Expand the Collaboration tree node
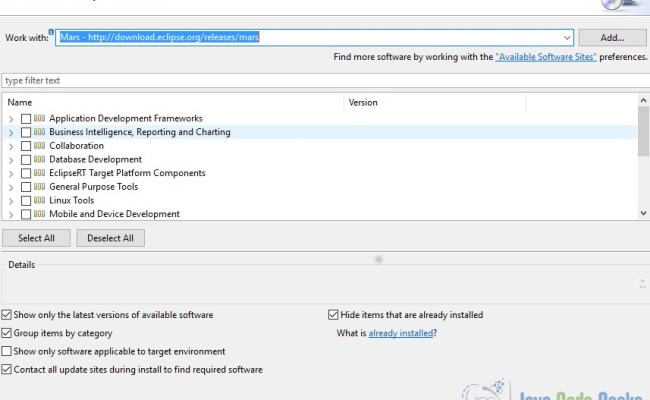This screenshot has width=650, height=400. click(11, 147)
